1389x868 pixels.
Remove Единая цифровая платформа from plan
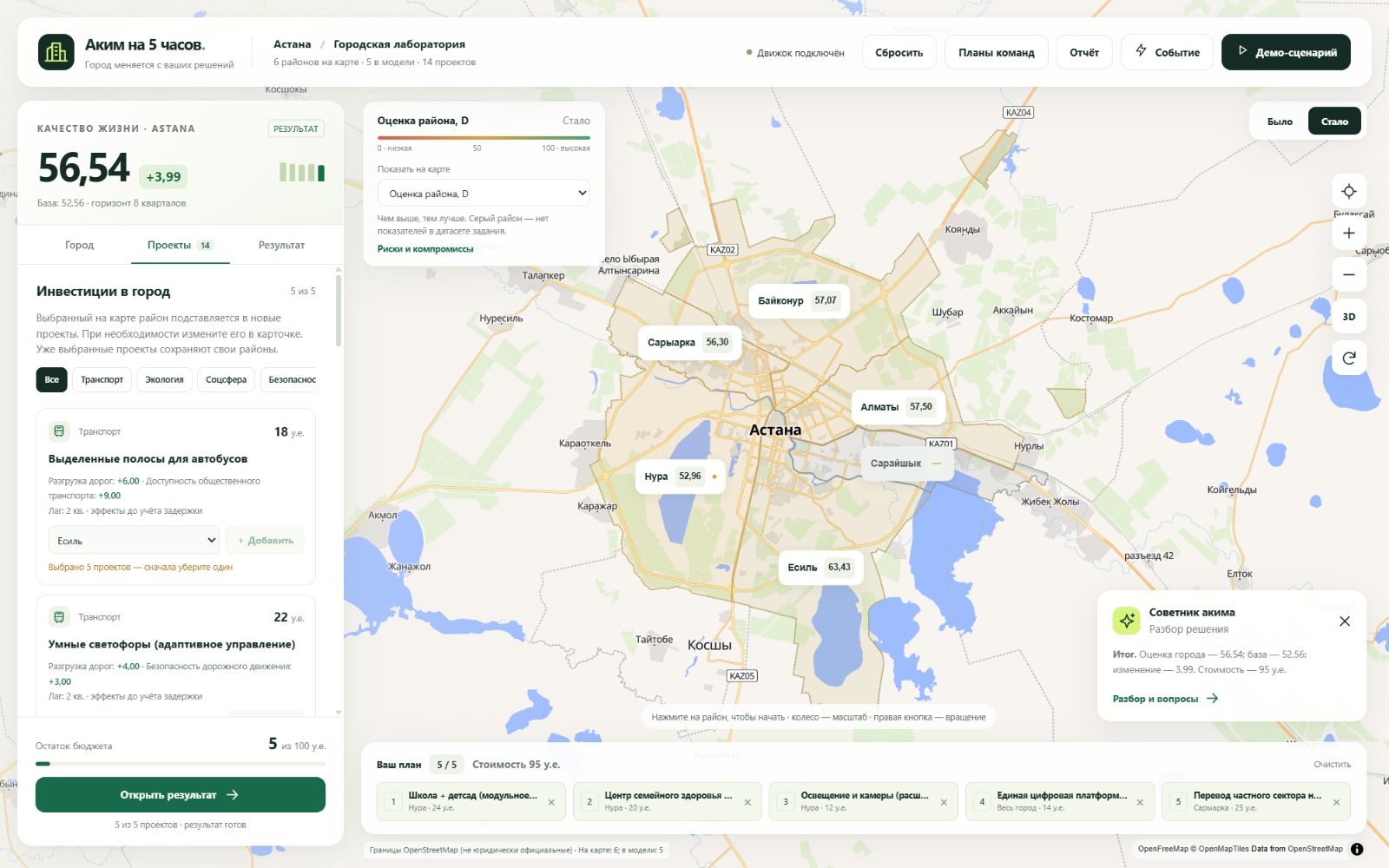click(1140, 802)
